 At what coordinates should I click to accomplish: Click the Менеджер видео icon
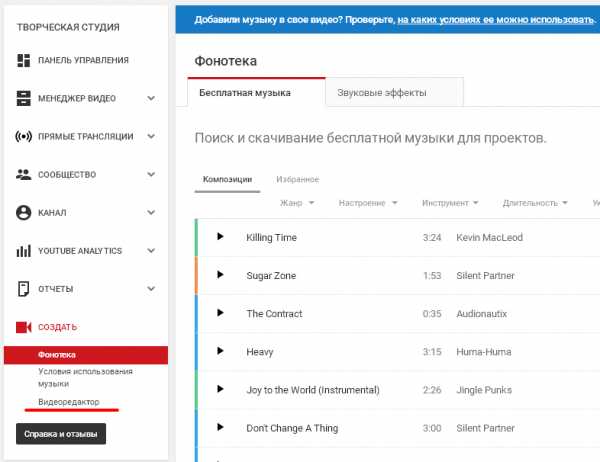23,98
